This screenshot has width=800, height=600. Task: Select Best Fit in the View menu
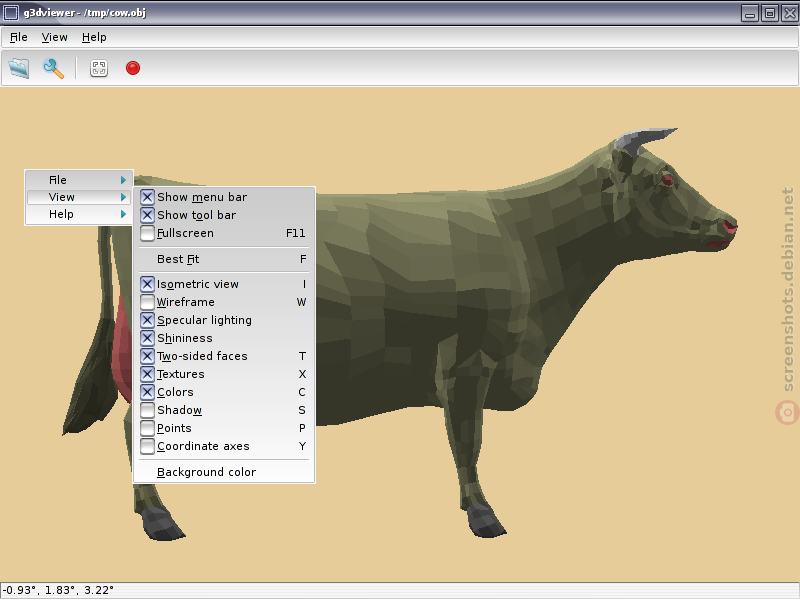pyautogui.click(x=224, y=259)
